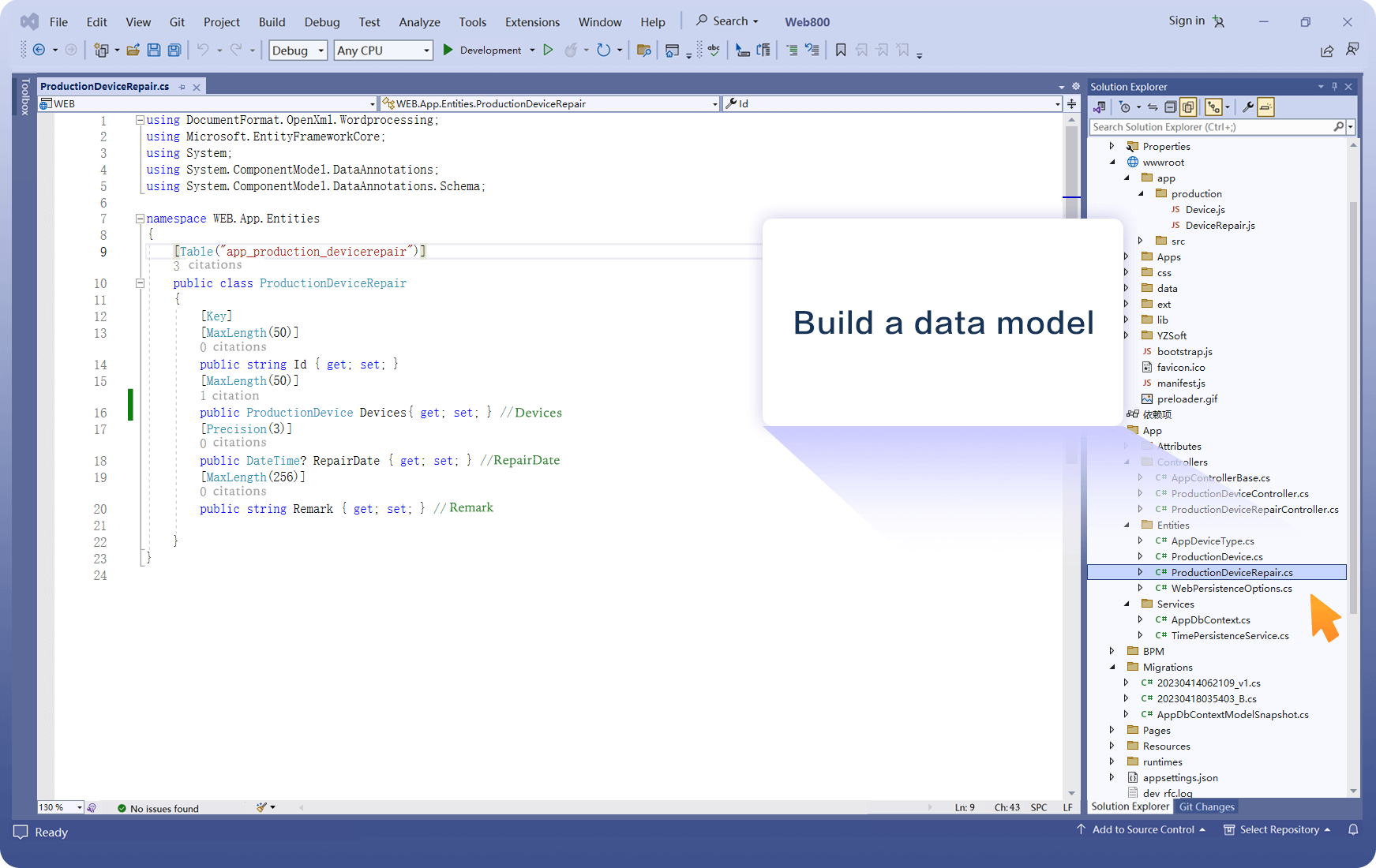Click the Comment out lines icon
1376x868 pixels.
pyautogui.click(x=792, y=50)
